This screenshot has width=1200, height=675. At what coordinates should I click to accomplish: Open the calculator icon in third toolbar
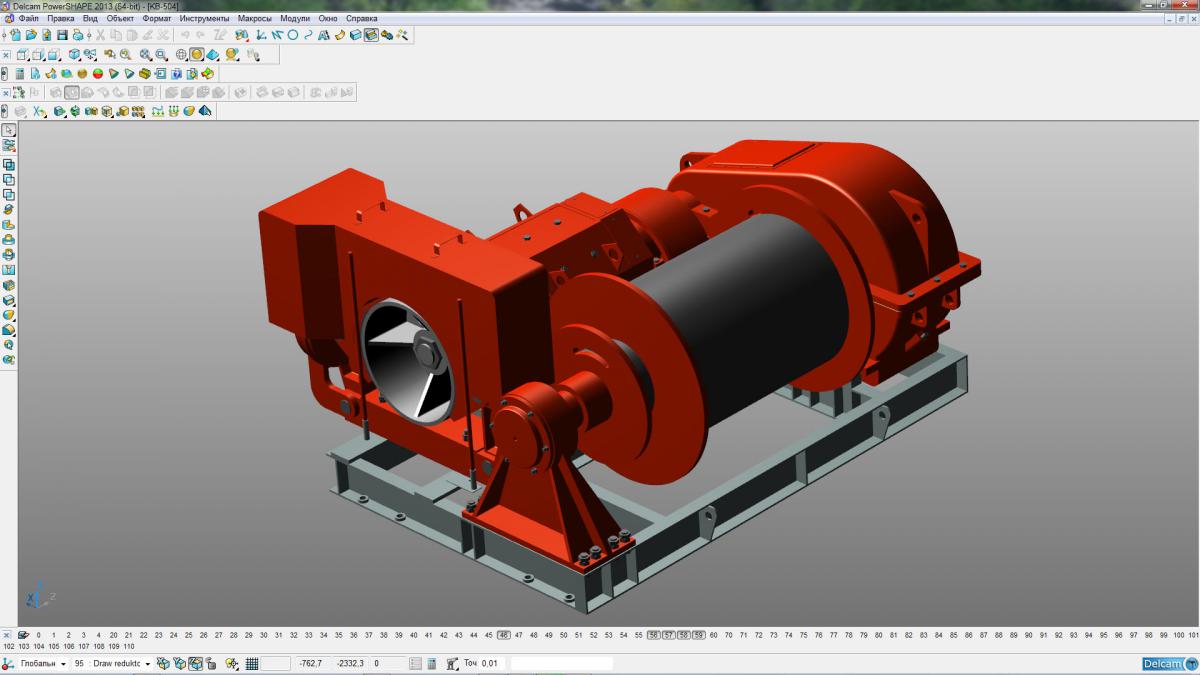pos(20,73)
